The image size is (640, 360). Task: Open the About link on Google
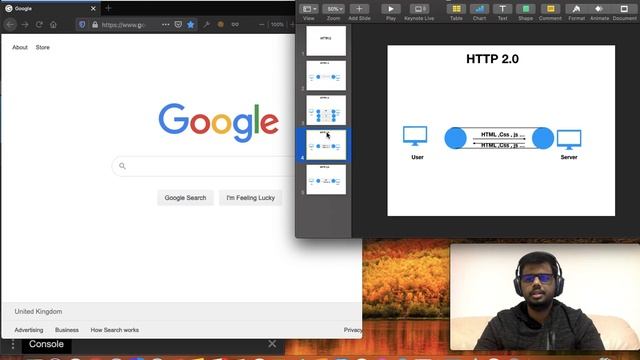[20, 47]
